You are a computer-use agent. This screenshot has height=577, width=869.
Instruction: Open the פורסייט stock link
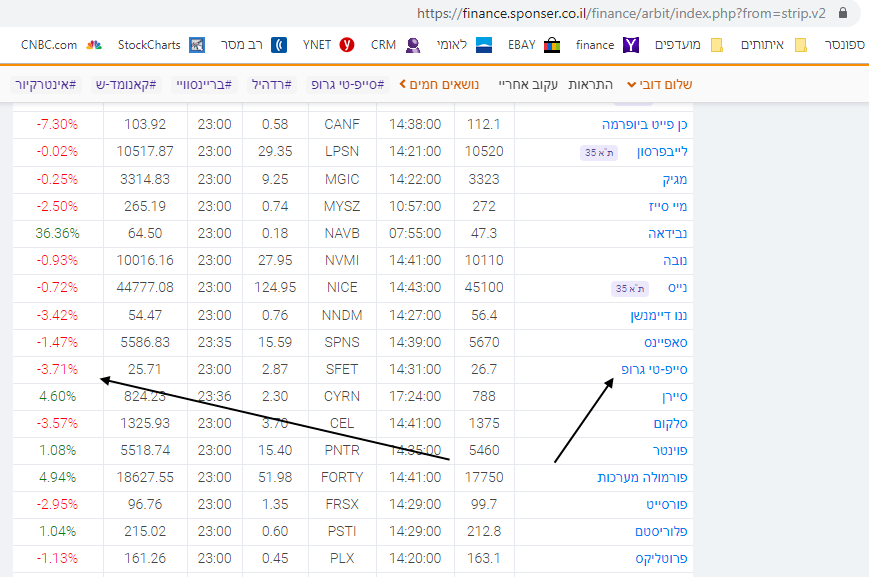point(667,504)
